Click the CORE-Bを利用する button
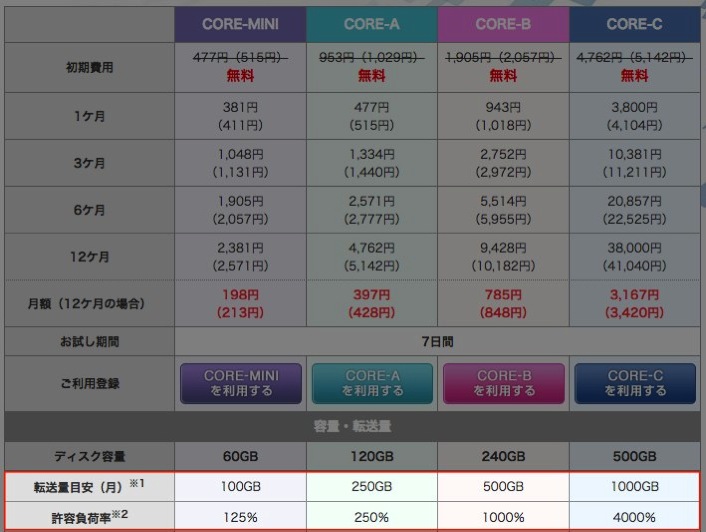 [503, 383]
